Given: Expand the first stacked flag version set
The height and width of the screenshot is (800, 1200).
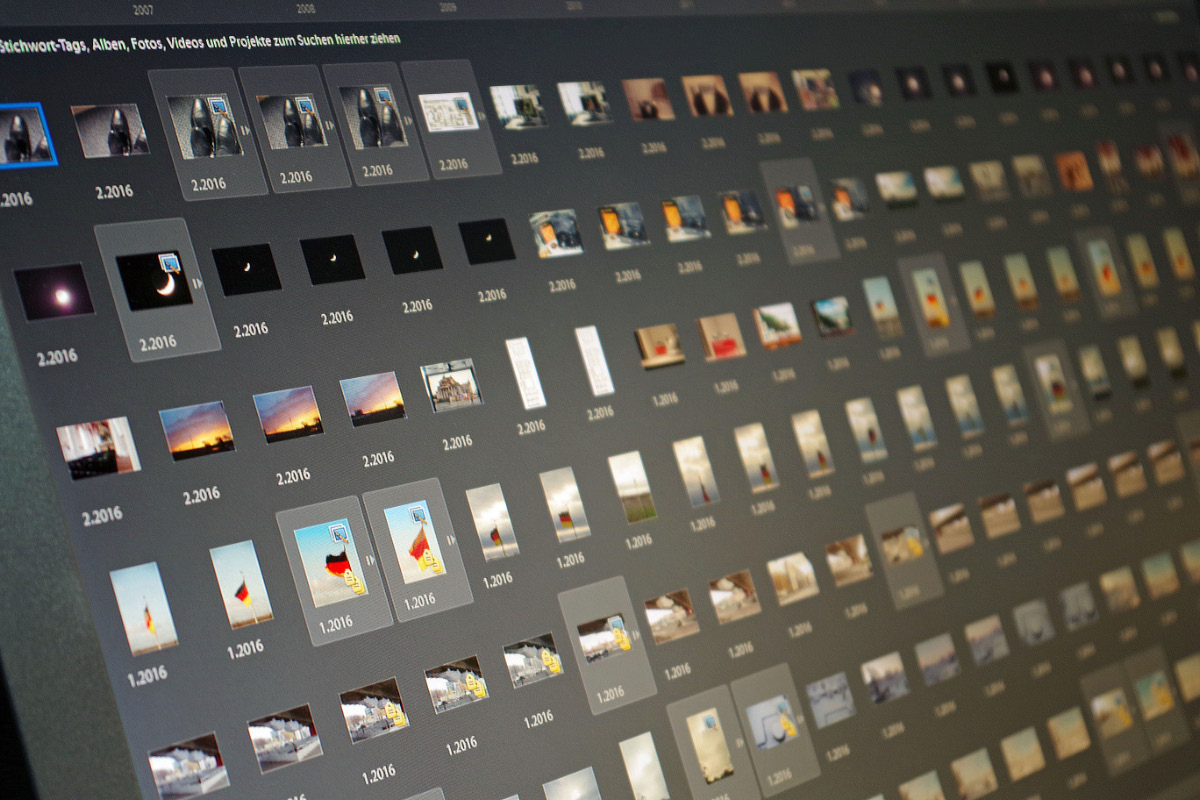Looking at the screenshot, I should tap(372, 563).
